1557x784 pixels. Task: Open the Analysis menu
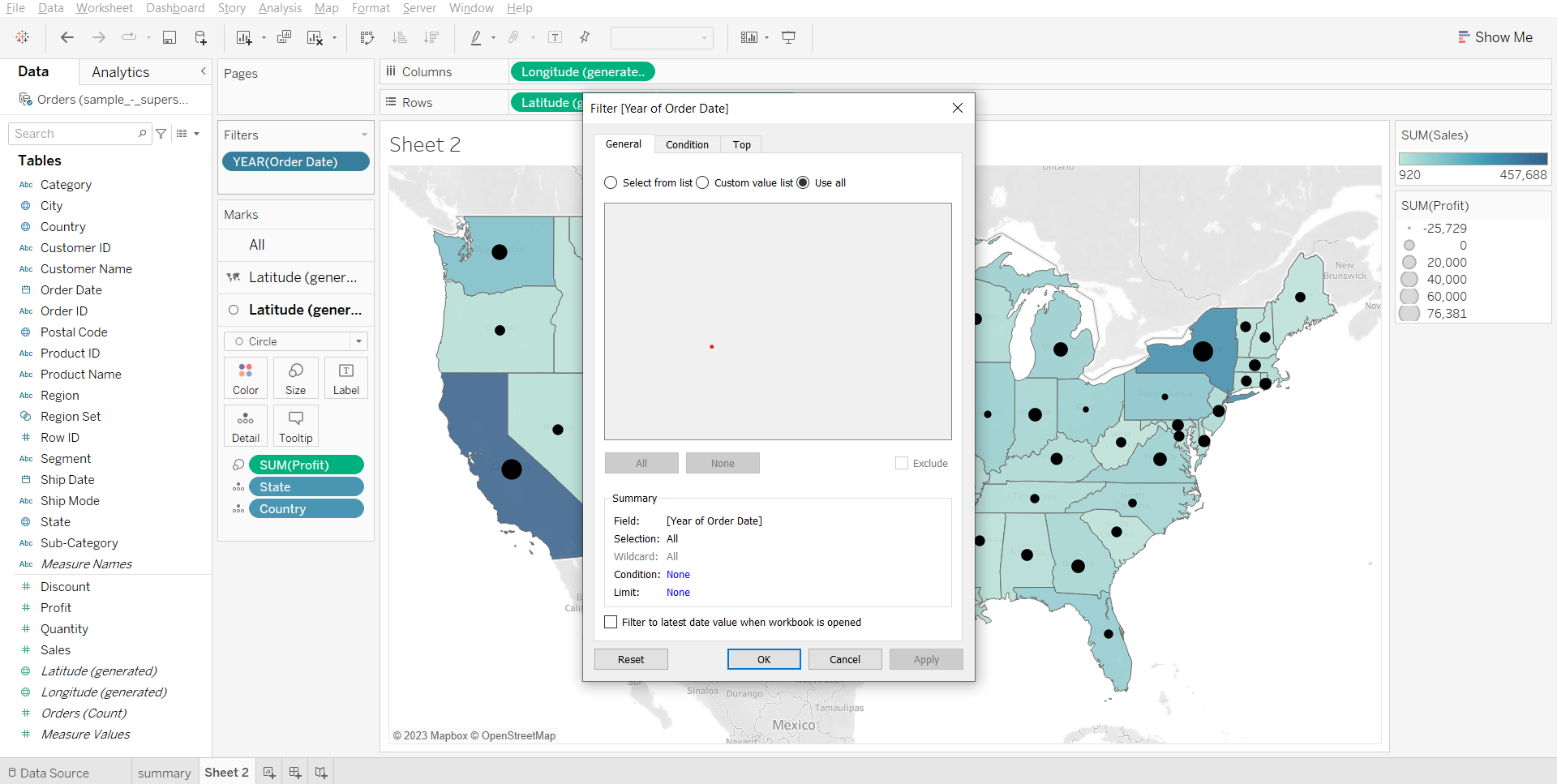[280, 8]
